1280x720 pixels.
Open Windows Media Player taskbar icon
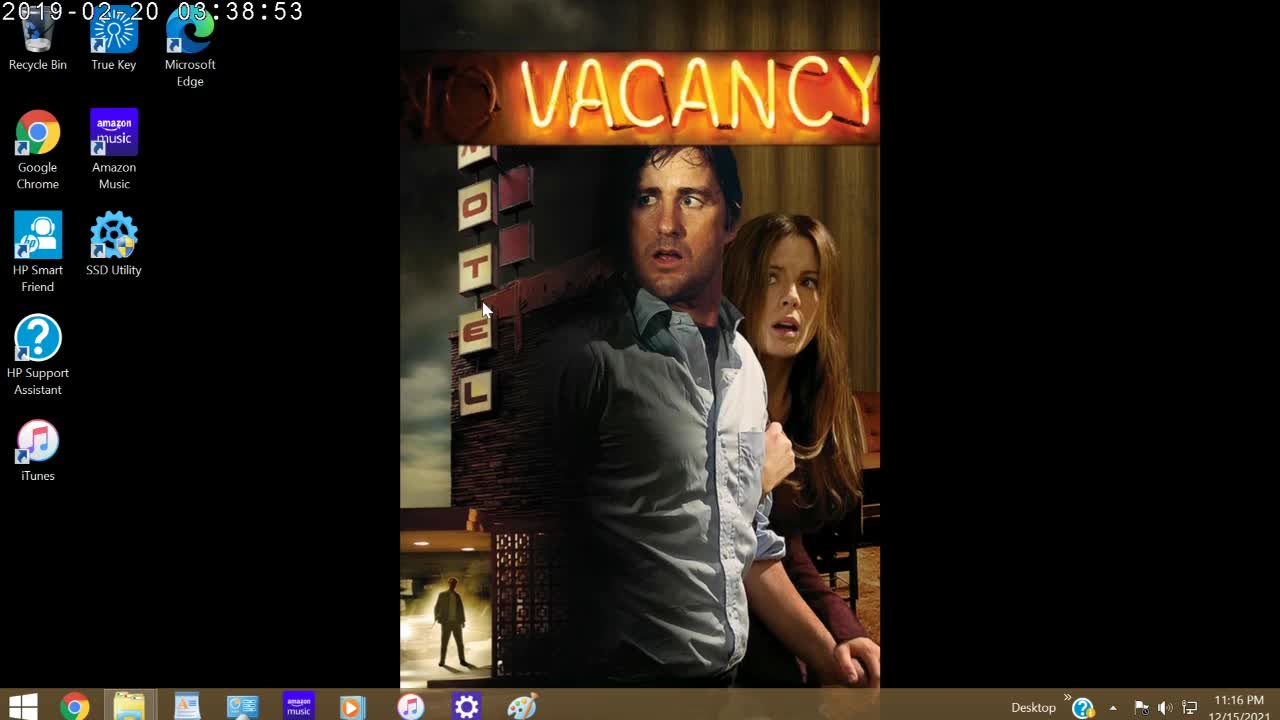[x=351, y=707]
